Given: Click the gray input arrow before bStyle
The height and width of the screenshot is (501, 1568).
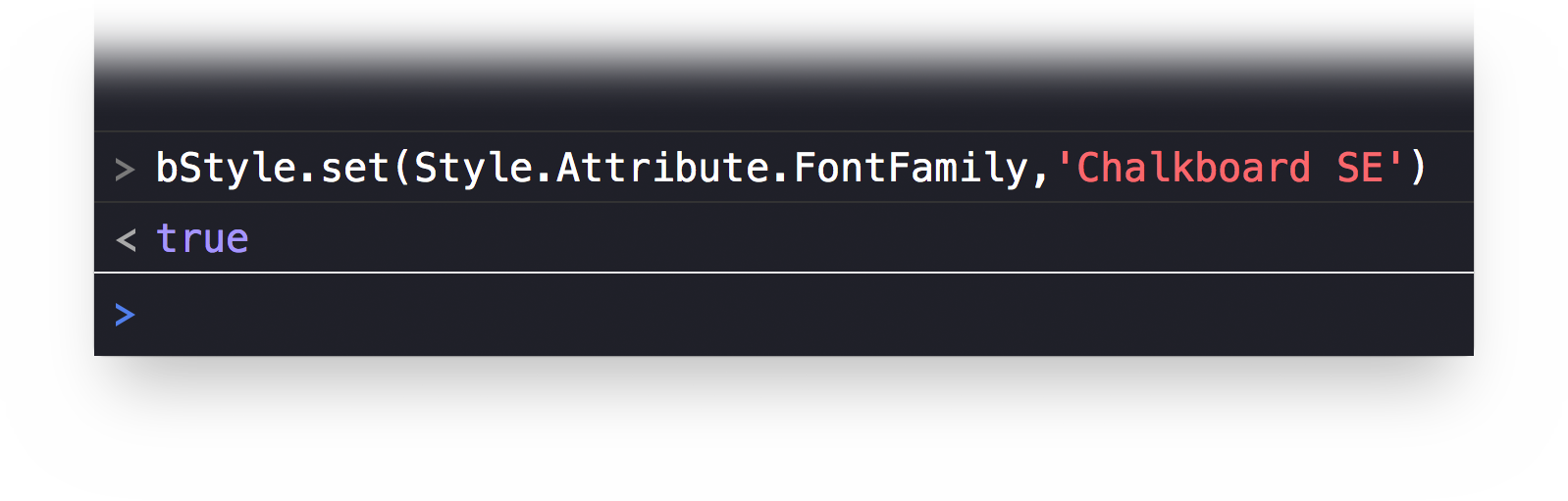Looking at the screenshot, I should pos(125,170).
